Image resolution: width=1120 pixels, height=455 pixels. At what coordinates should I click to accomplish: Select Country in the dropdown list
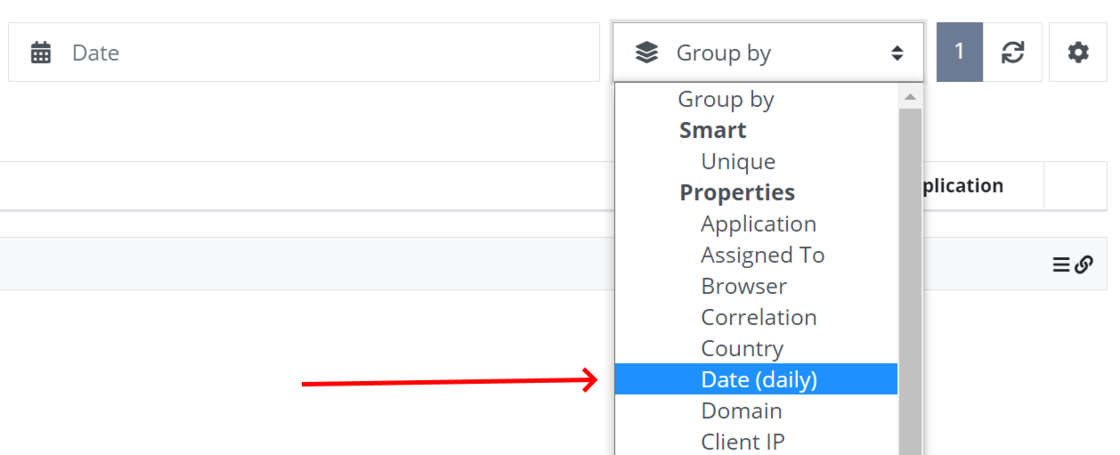coord(756,349)
